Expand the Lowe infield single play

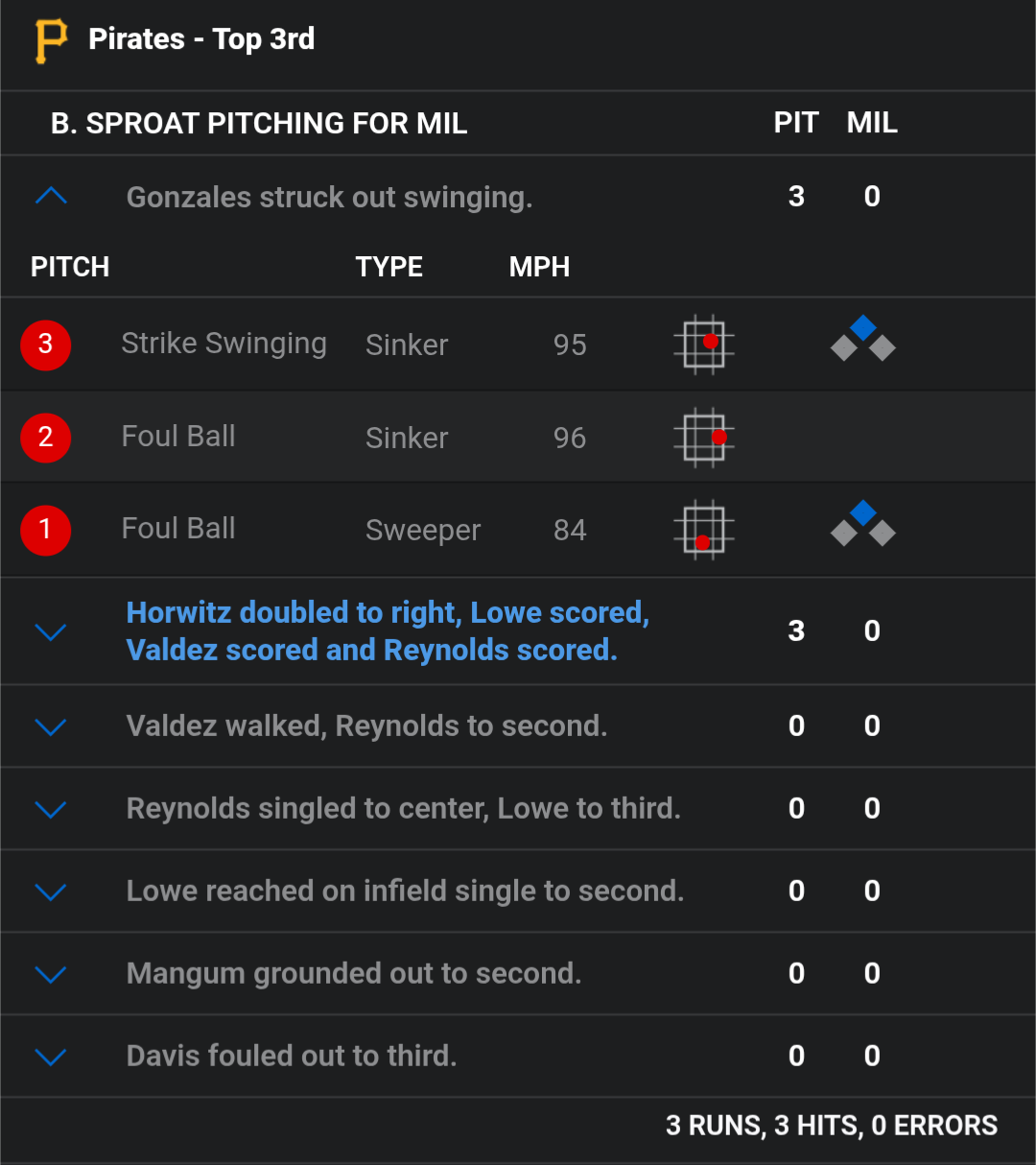(x=50, y=892)
